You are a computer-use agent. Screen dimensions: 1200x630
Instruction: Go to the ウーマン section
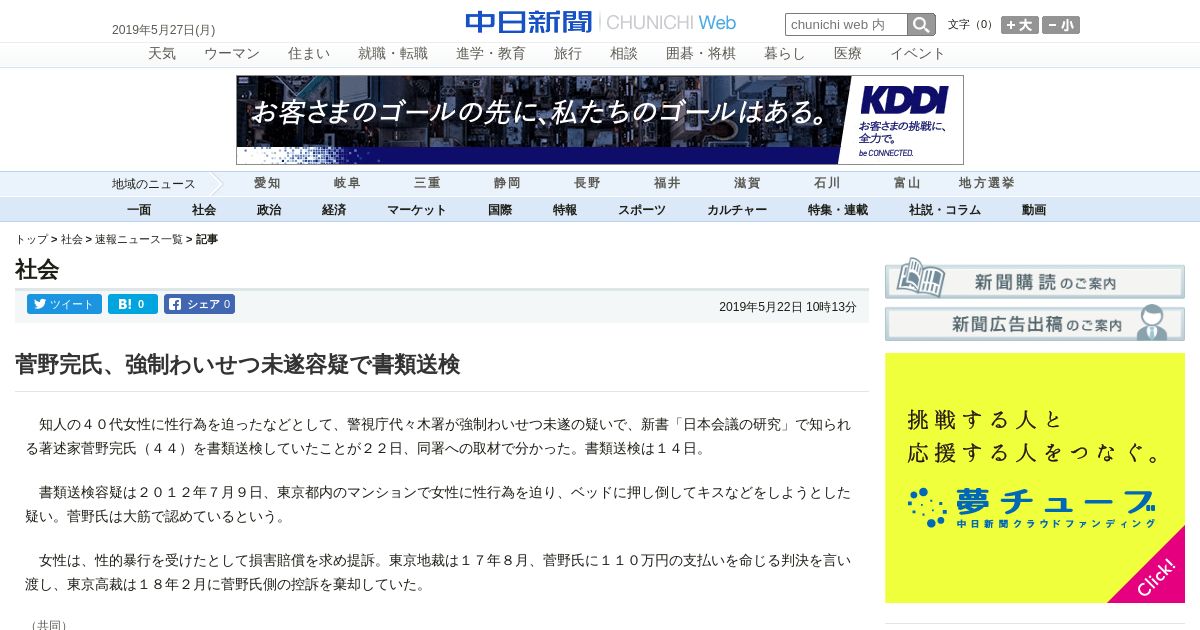pos(232,54)
